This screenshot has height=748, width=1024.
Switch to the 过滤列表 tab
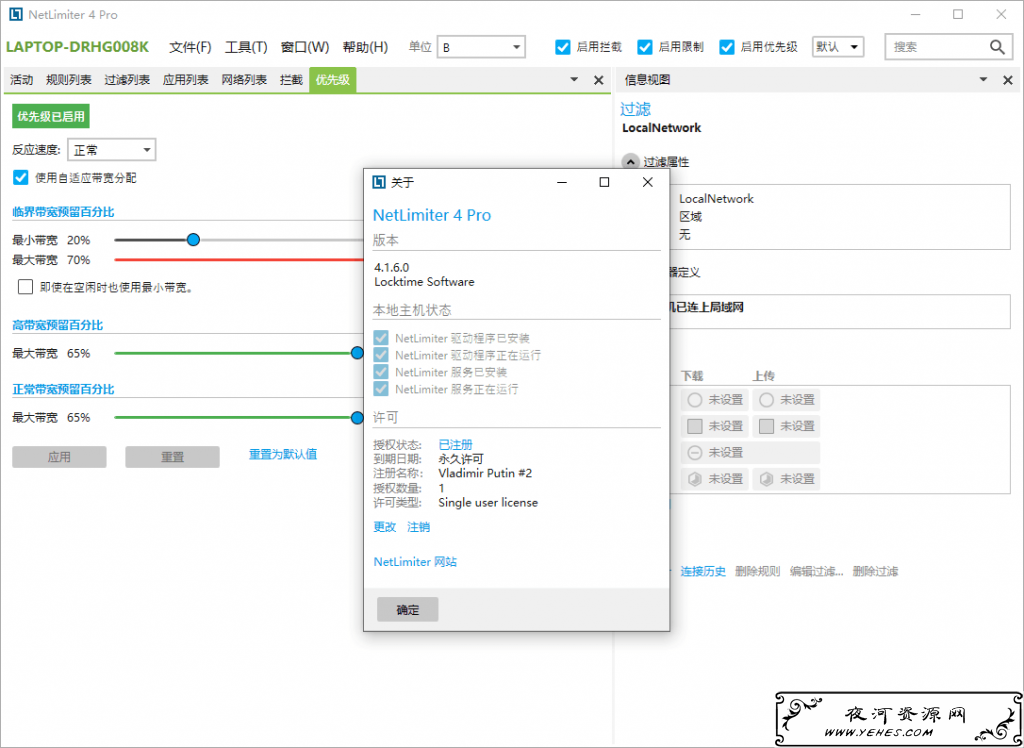[127, 80]
